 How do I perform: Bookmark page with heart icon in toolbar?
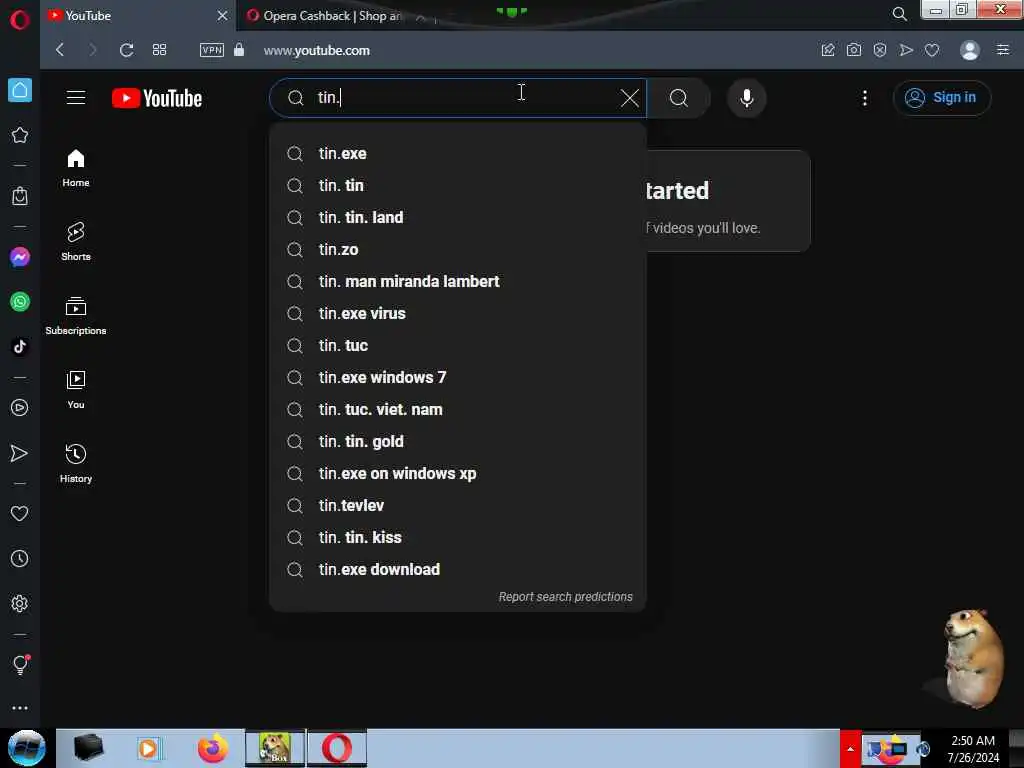932,50
